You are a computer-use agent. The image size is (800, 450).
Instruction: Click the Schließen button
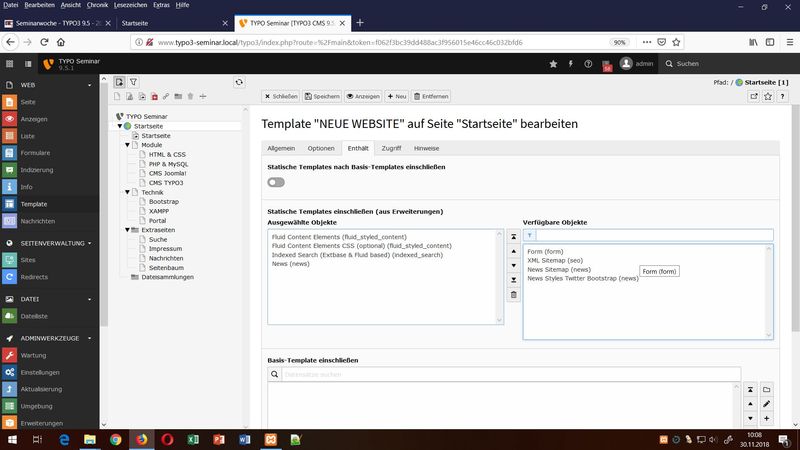282,96
